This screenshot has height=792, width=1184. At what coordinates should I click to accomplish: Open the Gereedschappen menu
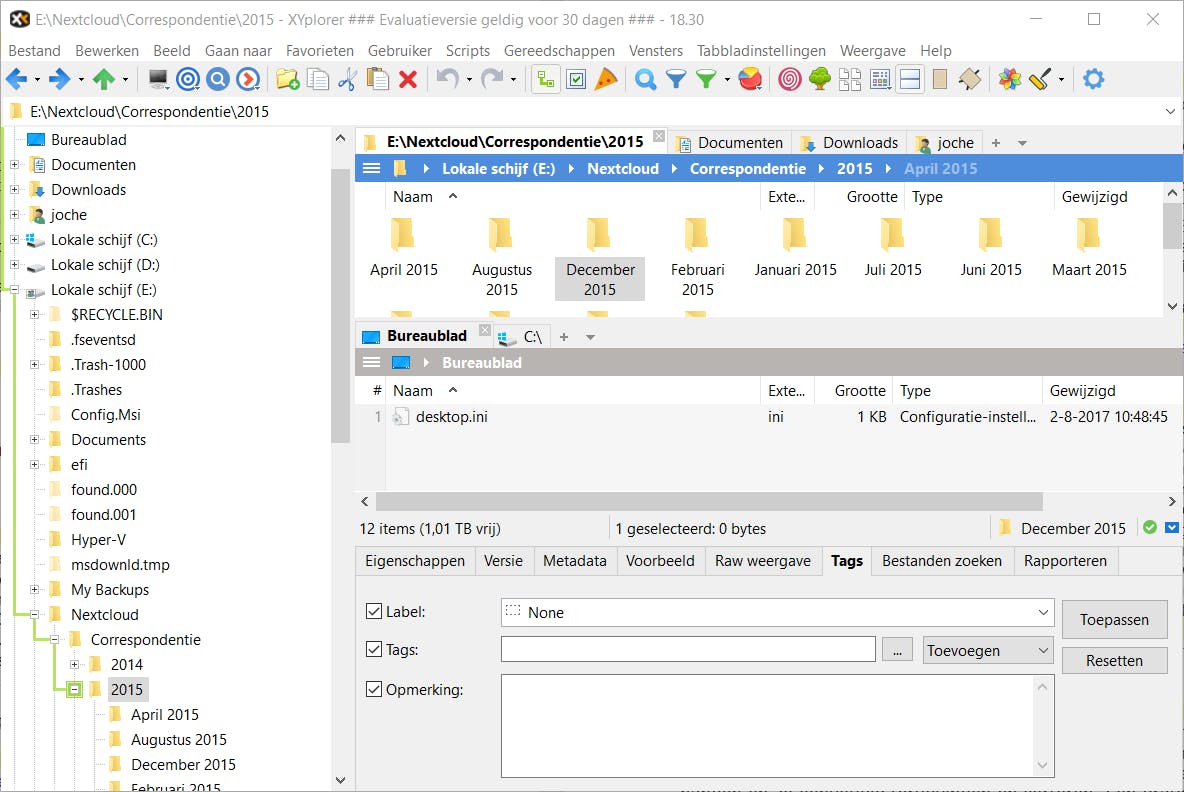point(559,50)
